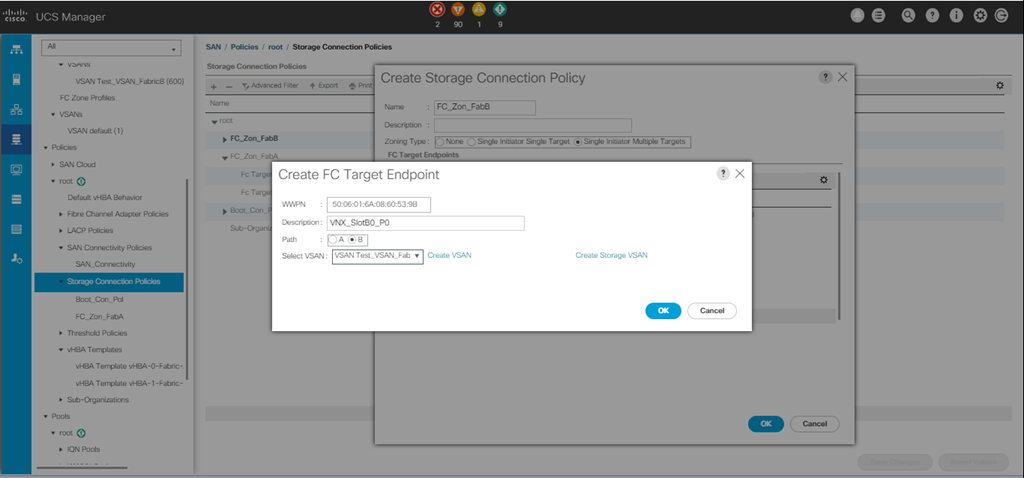The width and height of the screenshot is (1024, 478).
Task: Open the LAN icon in the left sidebar
Action: pos(16,110)
